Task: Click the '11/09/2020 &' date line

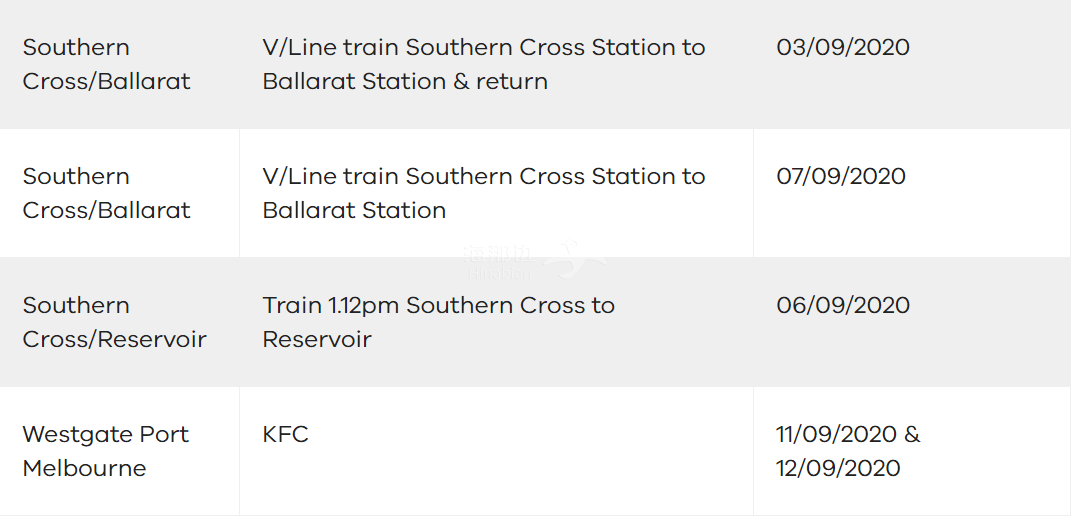Action: pos(848,435)
